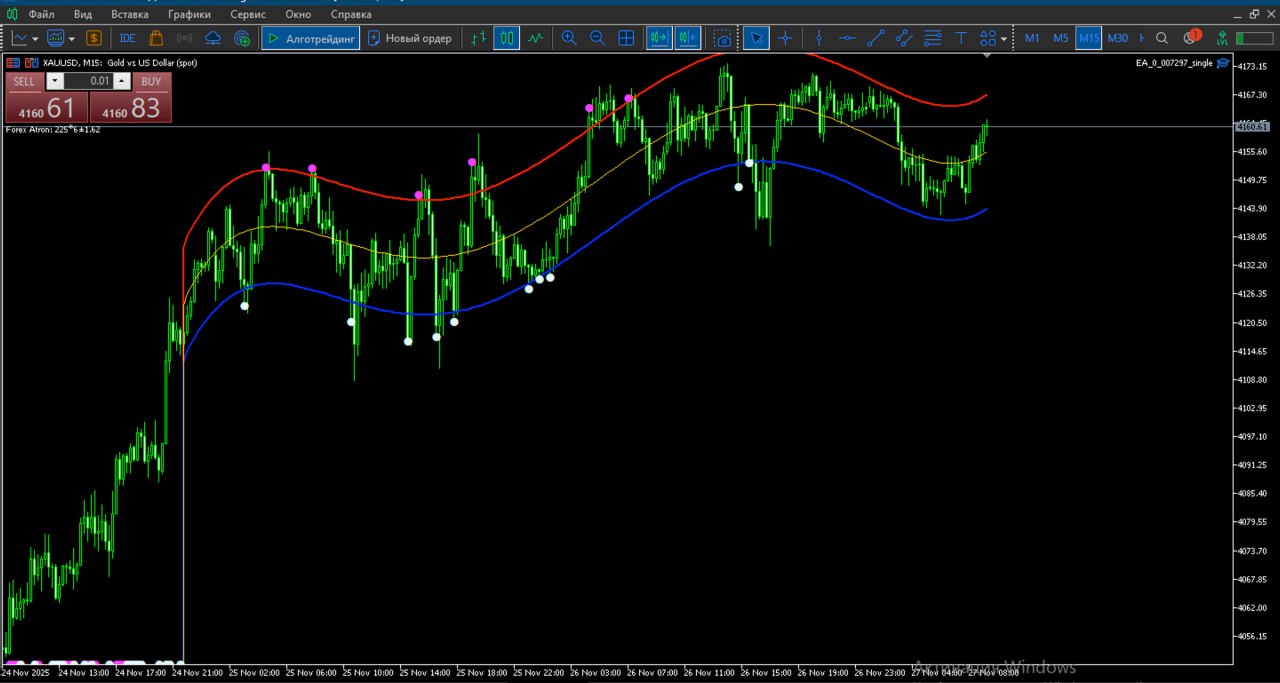This screenshot has height=683, width=1280.
Task: Open the chart type dropdown arrow
Action: (33, 38)
